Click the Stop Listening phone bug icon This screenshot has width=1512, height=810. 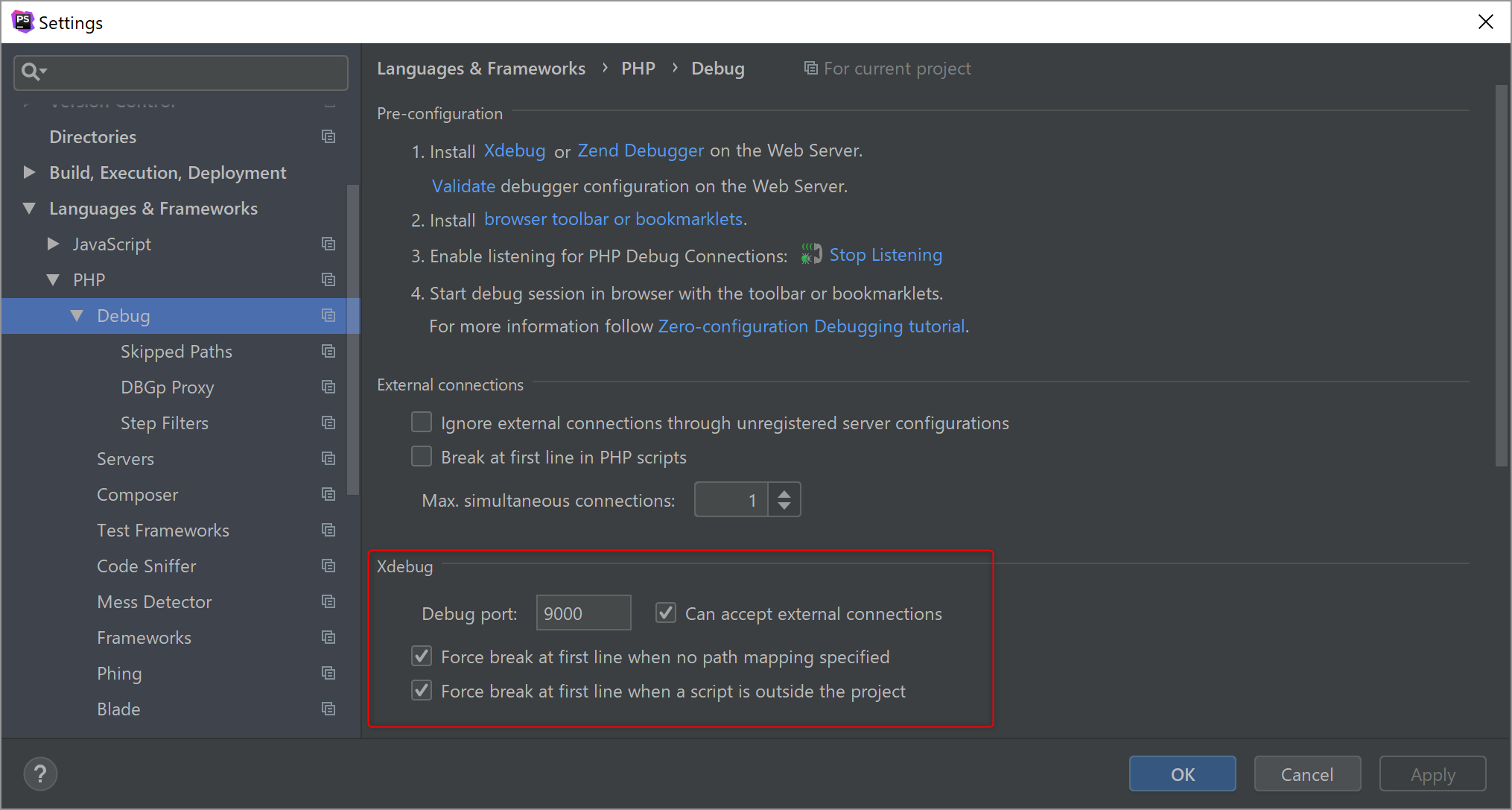tap(811, 254)
